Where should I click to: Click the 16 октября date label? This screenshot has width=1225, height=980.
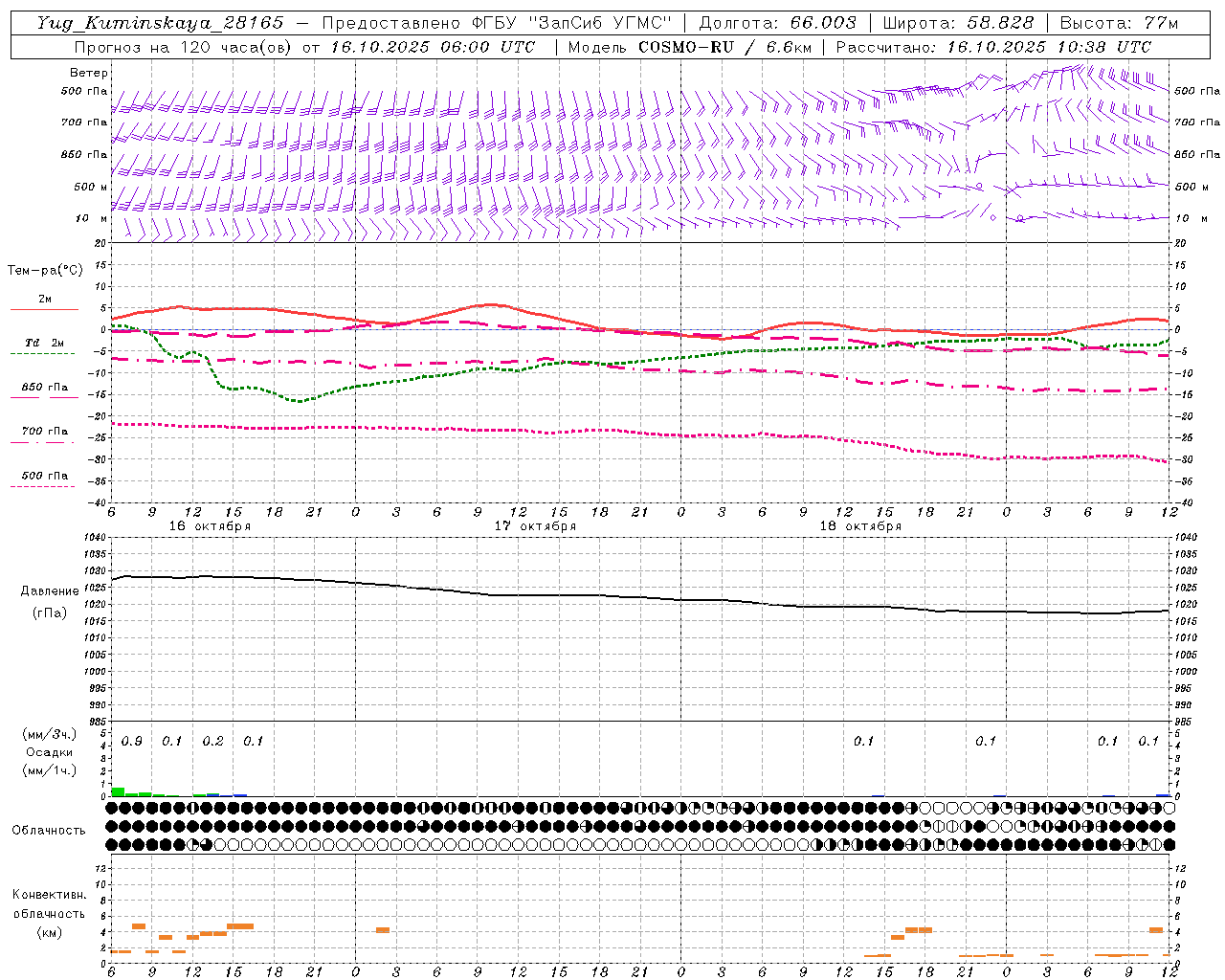click(x=210, y=526)
